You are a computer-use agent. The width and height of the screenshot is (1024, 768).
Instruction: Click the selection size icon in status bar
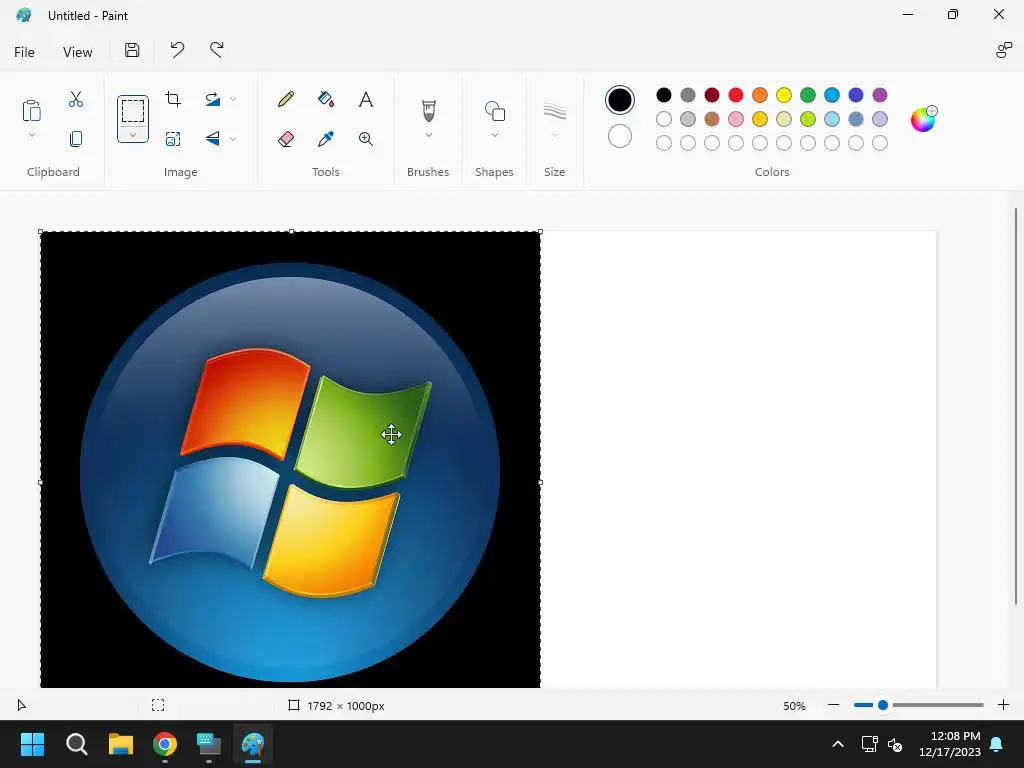tap(158, 705)
